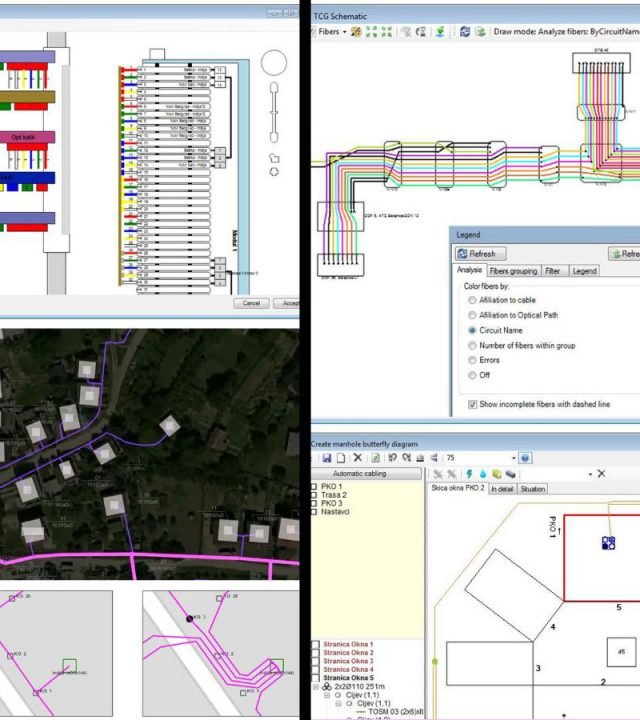Click the green download arrow icon
The height and width of the screenshot is (720, 640).
coord(440,32)
